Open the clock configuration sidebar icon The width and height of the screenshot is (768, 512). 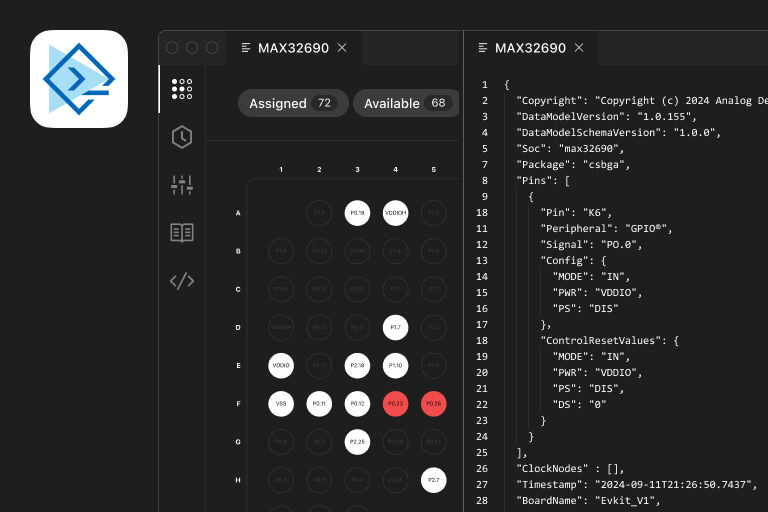[x=182, y=137]
